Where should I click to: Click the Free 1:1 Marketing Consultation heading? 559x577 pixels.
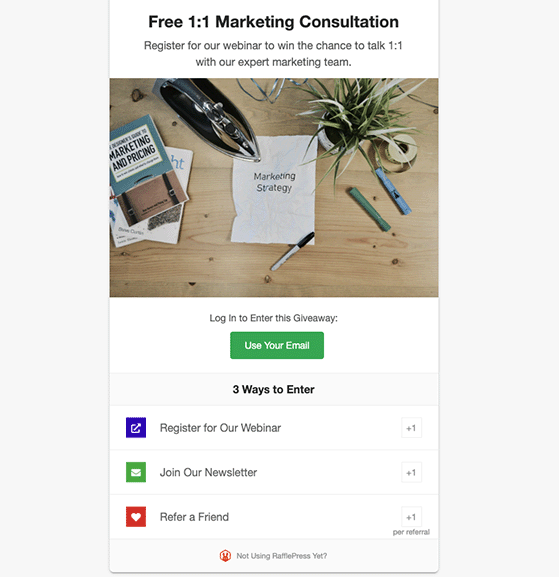pyautogui.click(x=273, y=22)
